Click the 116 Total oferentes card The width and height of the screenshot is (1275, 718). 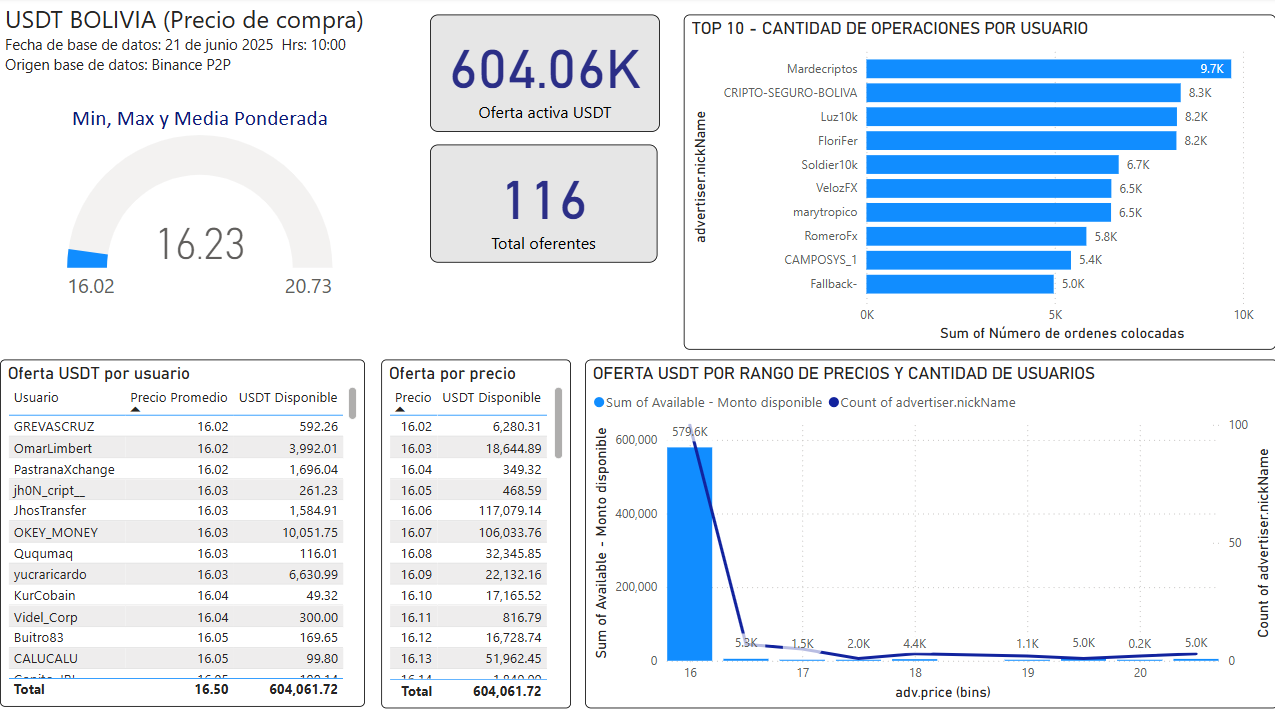(543, 203)
